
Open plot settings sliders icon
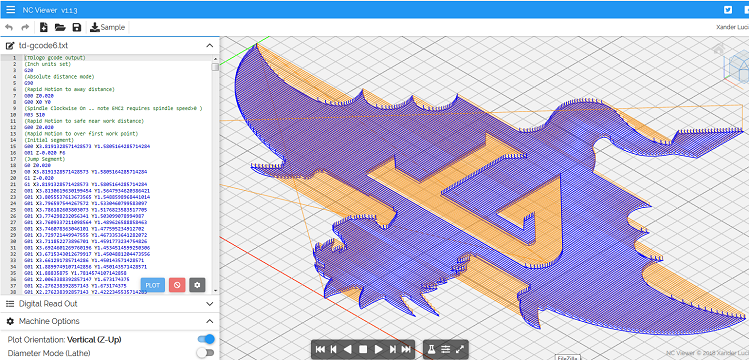click(446, 349)
